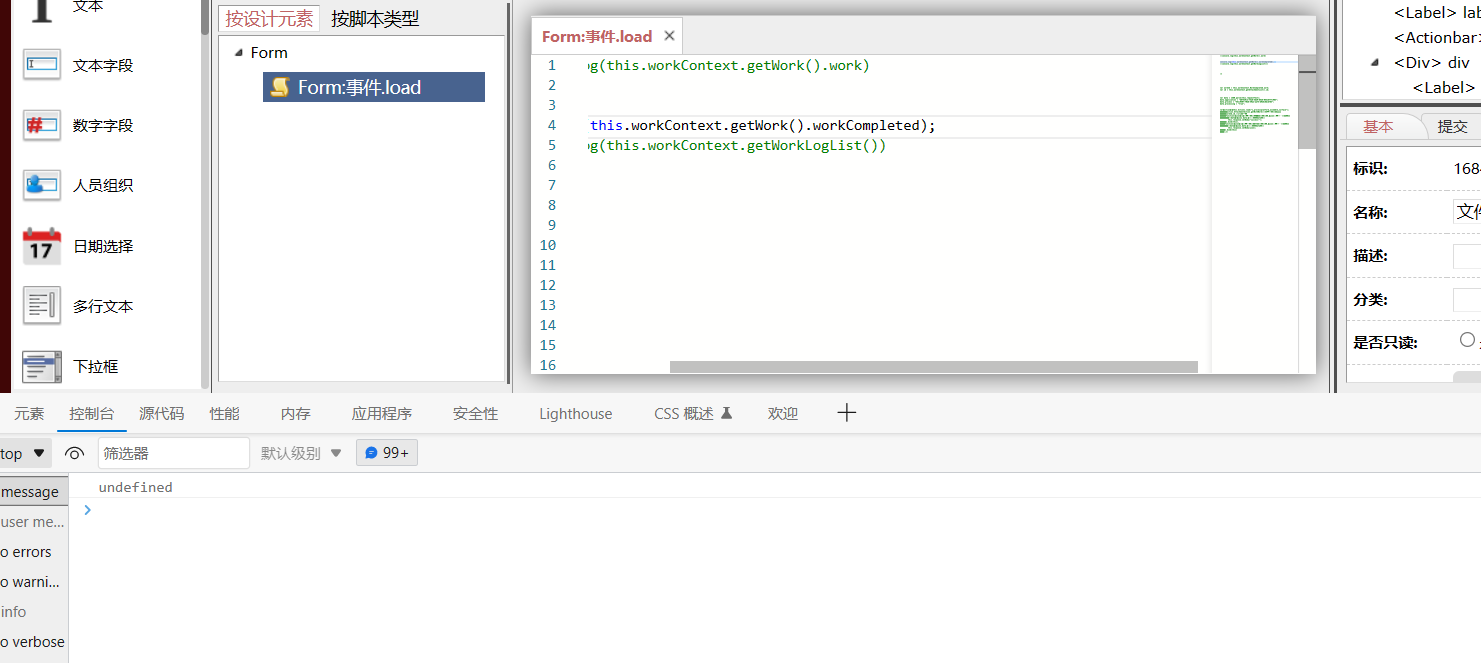Switch to DevTools 应用程序 tab
Image resolution: width=1481 pixels, height=663 pixels.
pyautogui.click(x=382, y=413)
